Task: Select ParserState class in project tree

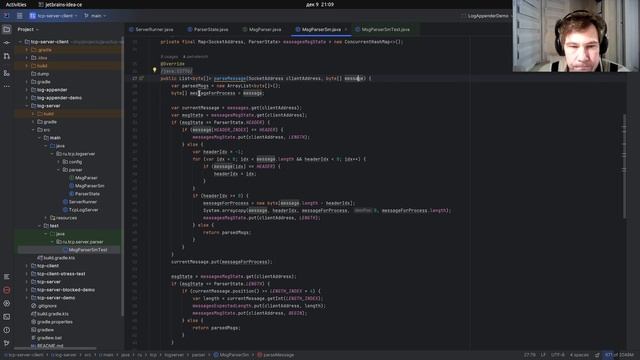Action: click(84, 194)
